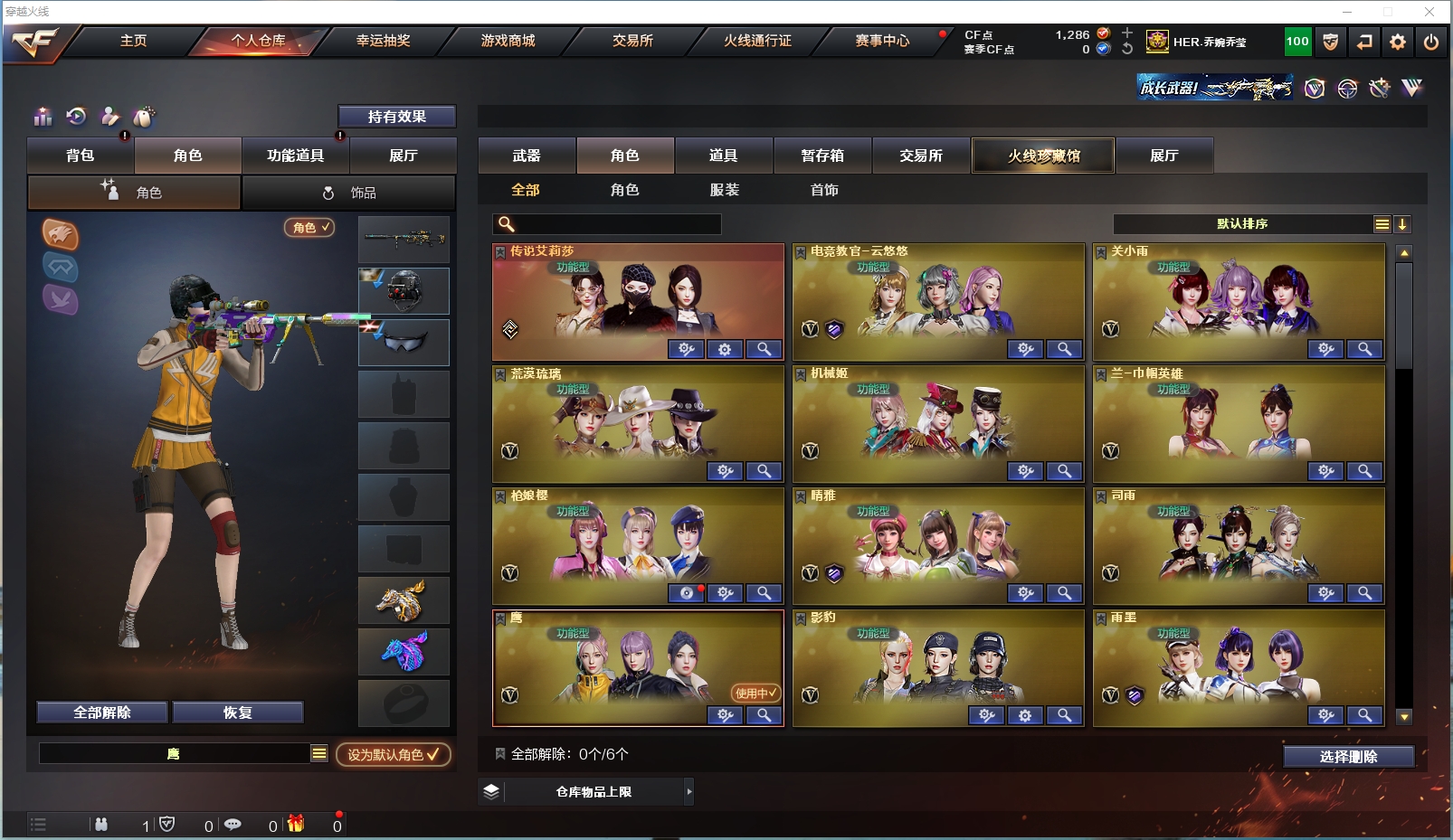
Task: Click the gear icon on 影豹 character card
Action: pyautogui.click(x=1025, y=715)
